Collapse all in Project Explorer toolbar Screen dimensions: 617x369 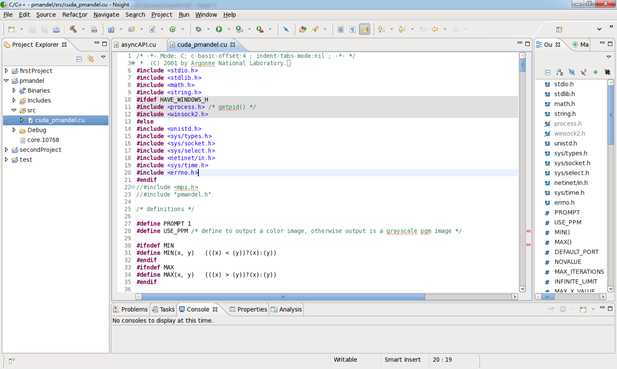pyautogui.click(x=79, y=59)
